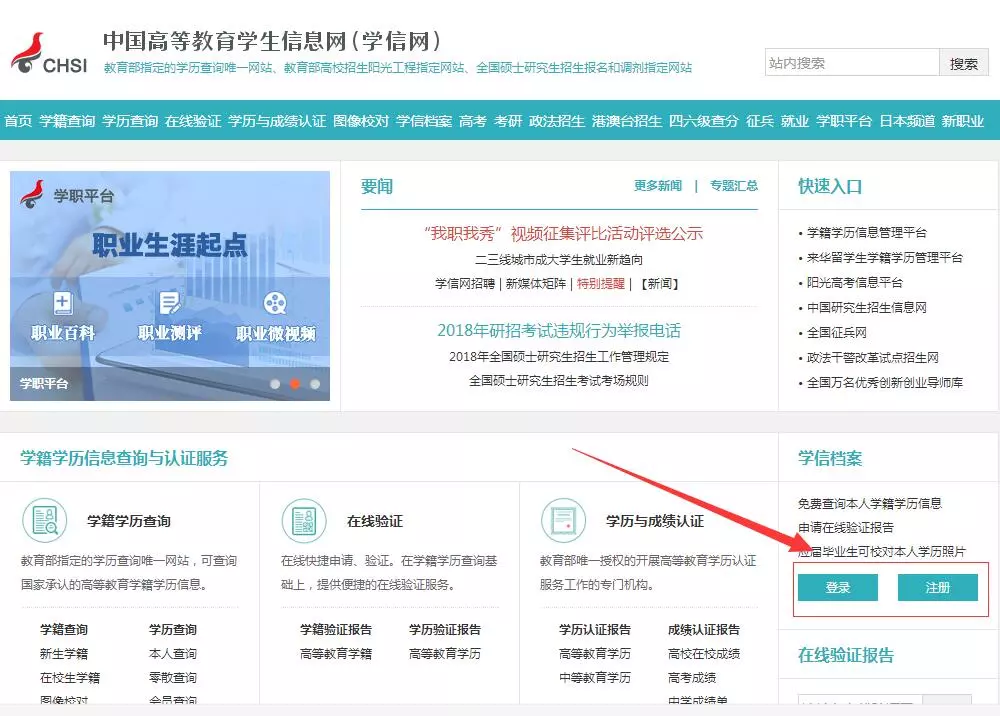Open 在线验证 in the navigation bar
This screenshot has height=716, width=1000.
click(193, 121)
